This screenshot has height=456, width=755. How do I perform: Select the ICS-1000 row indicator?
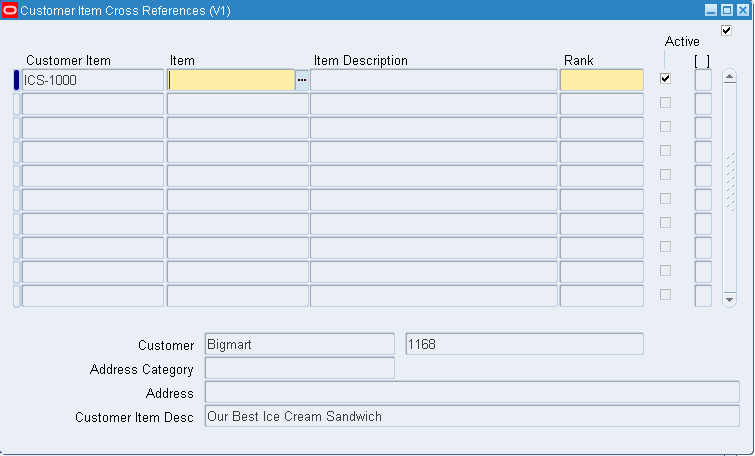(x=16, y=80)
